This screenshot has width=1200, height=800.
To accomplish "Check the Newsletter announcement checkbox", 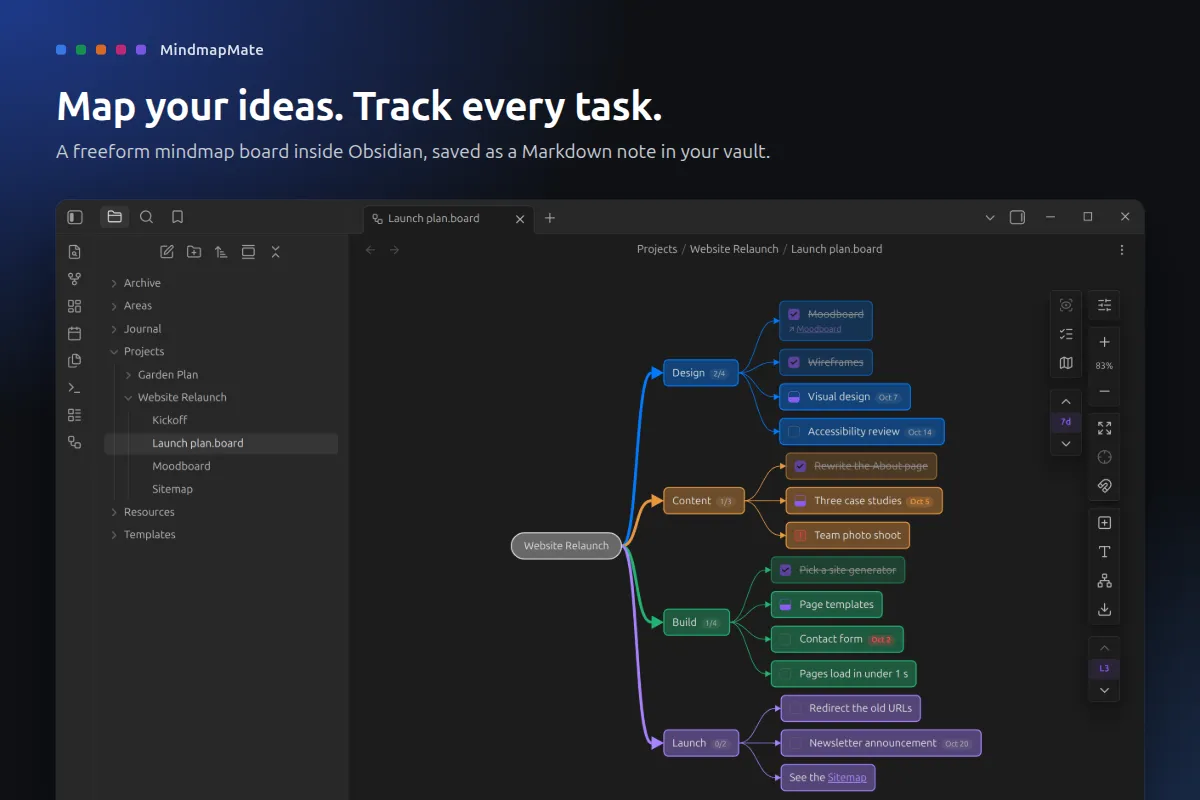I will pyautogui.click(x=795, y=743).
